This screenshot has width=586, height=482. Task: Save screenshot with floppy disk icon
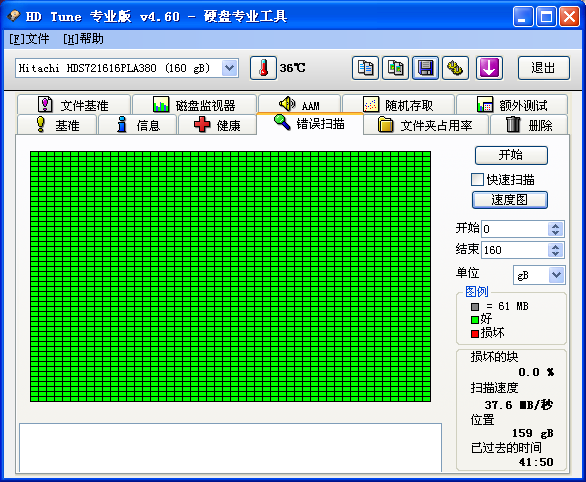coord(425,68)
